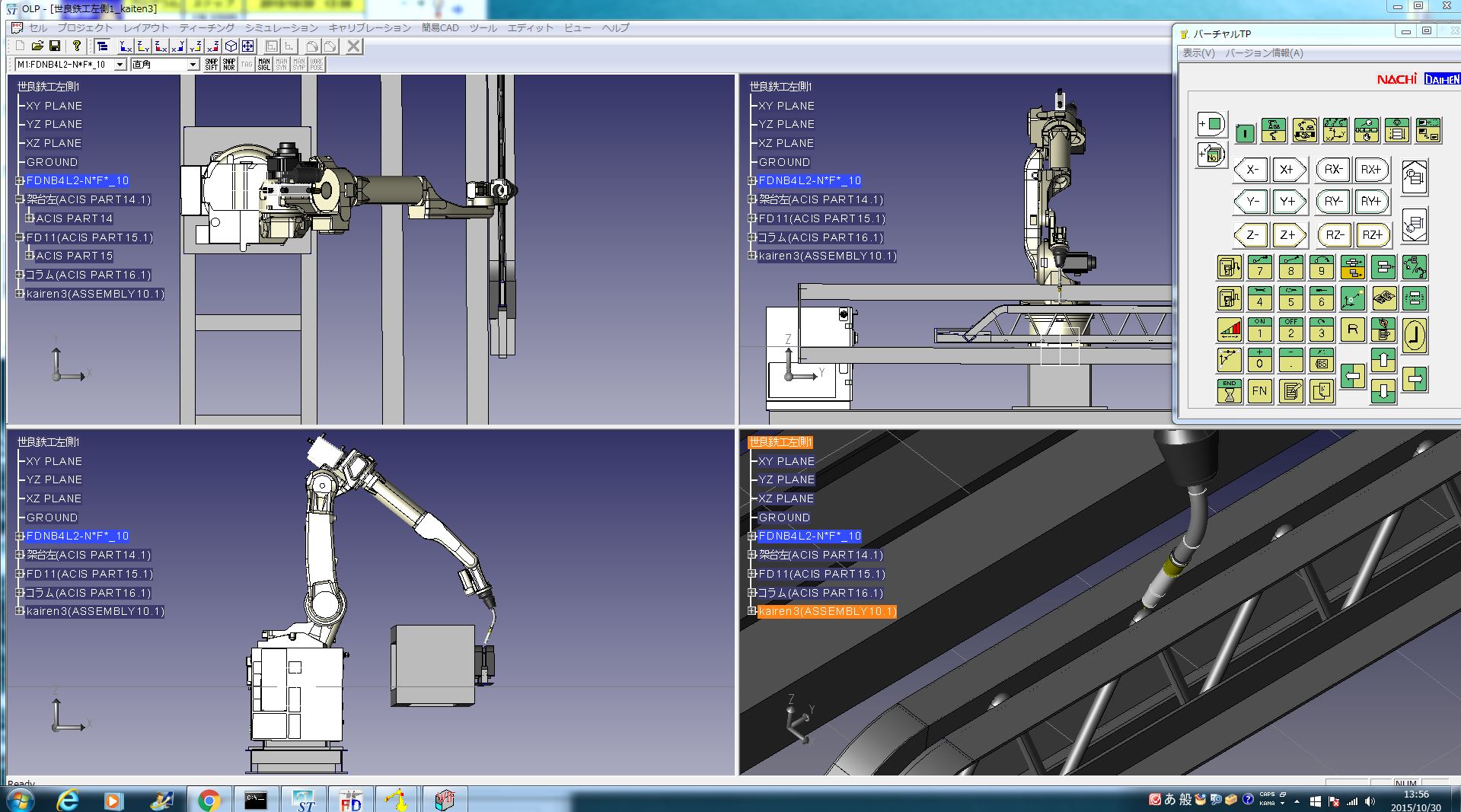The image size is (1461, 812).
Task: Click the up arrow cursor key
Action: (1383, 360)
